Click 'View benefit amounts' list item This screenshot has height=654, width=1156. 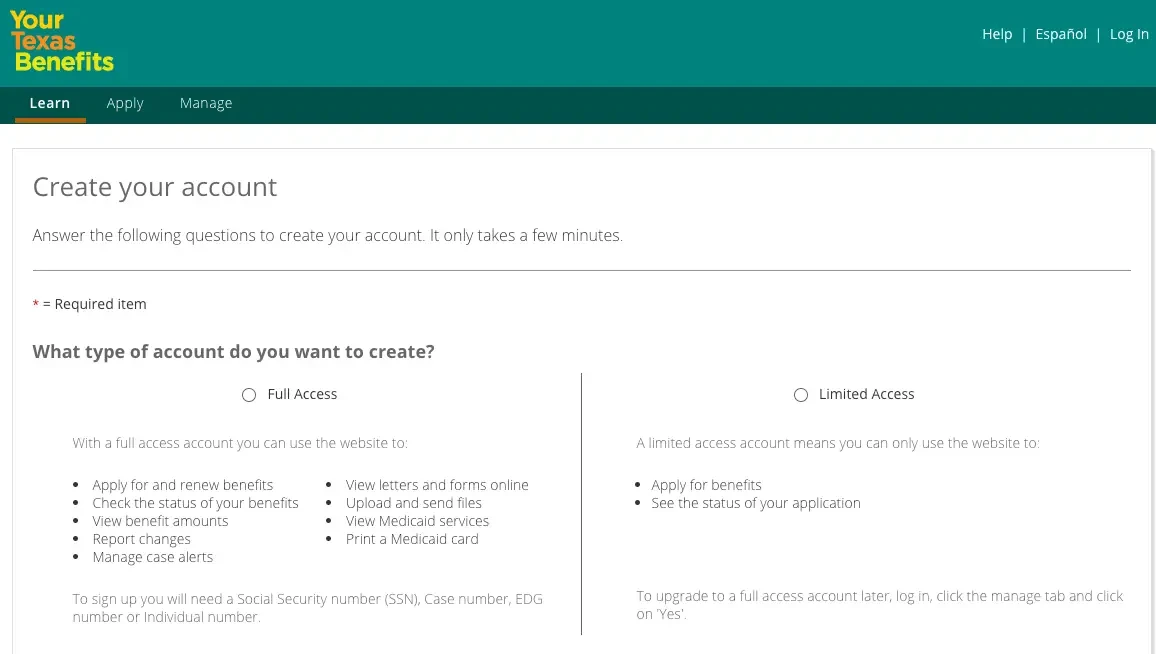(x=160, y=521)
